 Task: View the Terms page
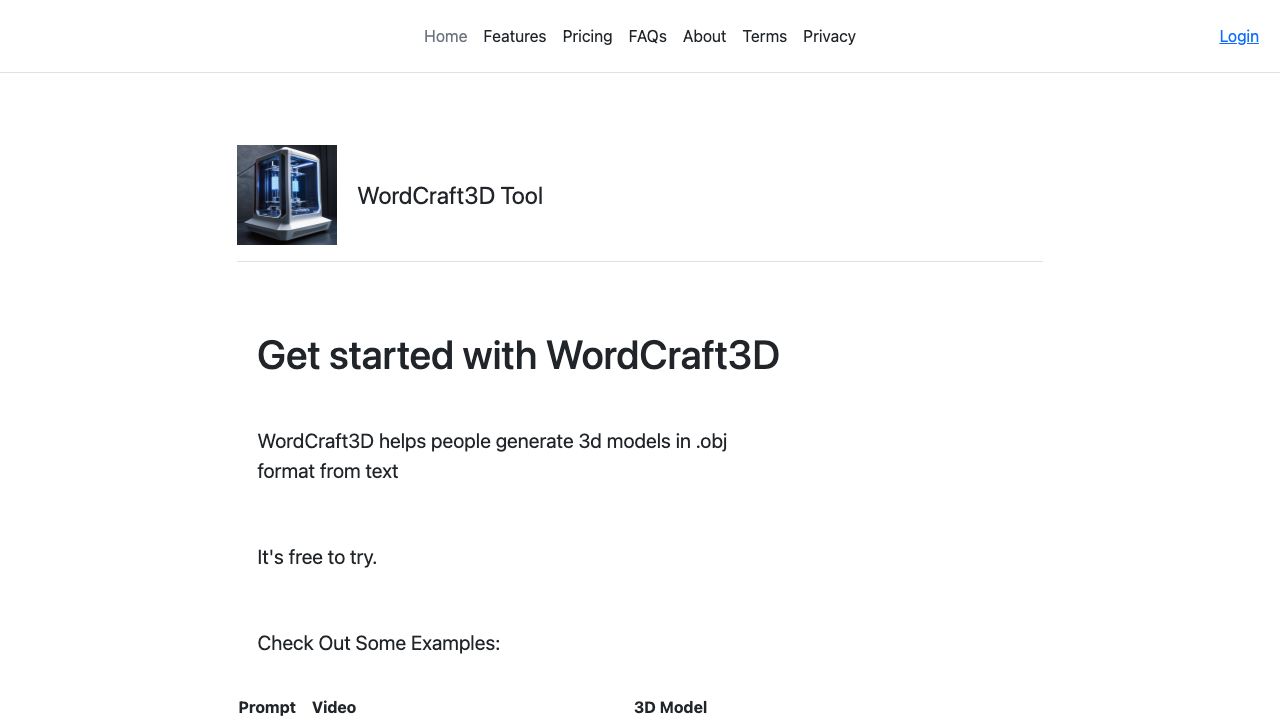coord(764,36)
